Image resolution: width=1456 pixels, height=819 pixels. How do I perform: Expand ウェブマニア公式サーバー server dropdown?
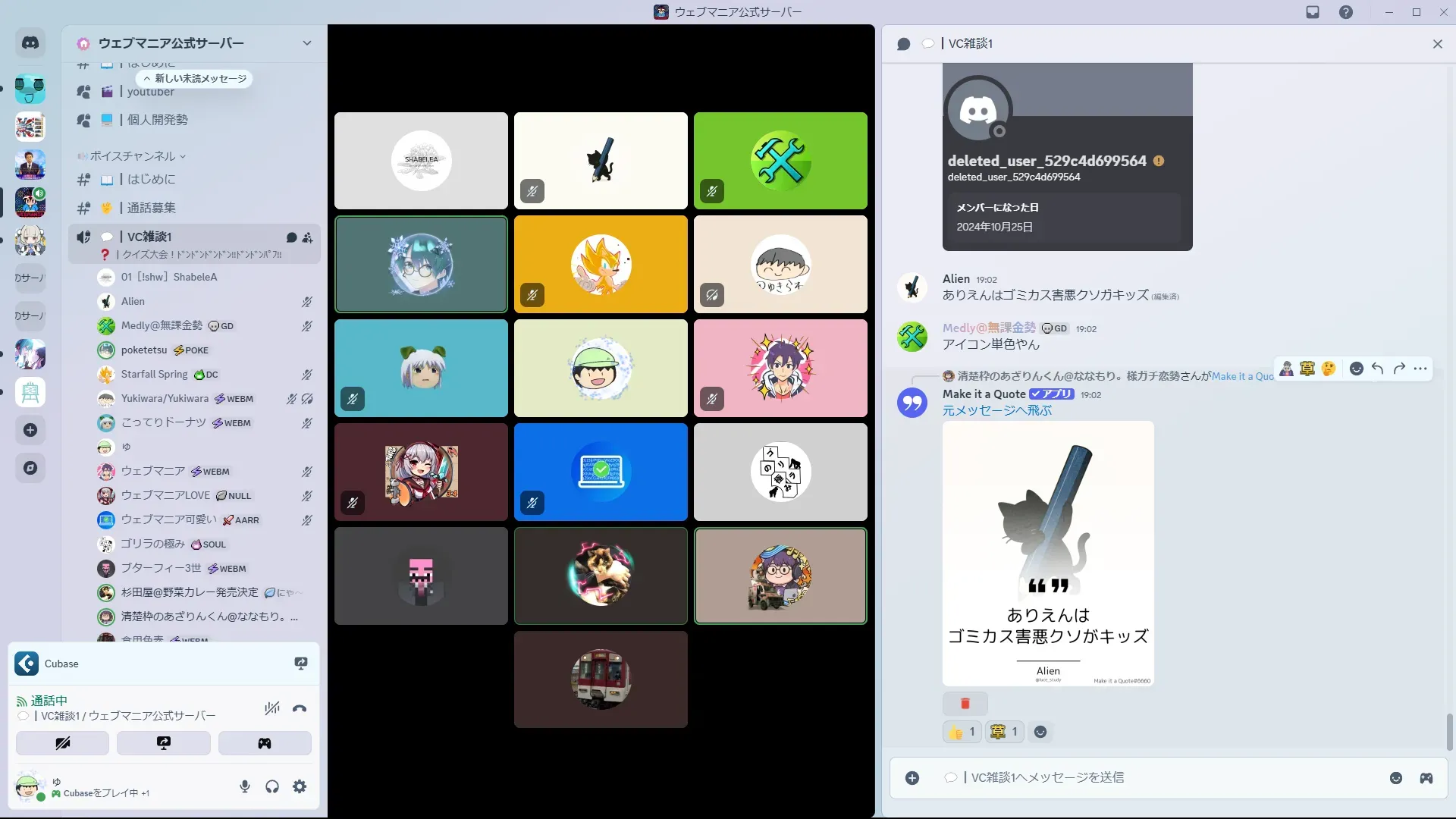pos(307,43)
